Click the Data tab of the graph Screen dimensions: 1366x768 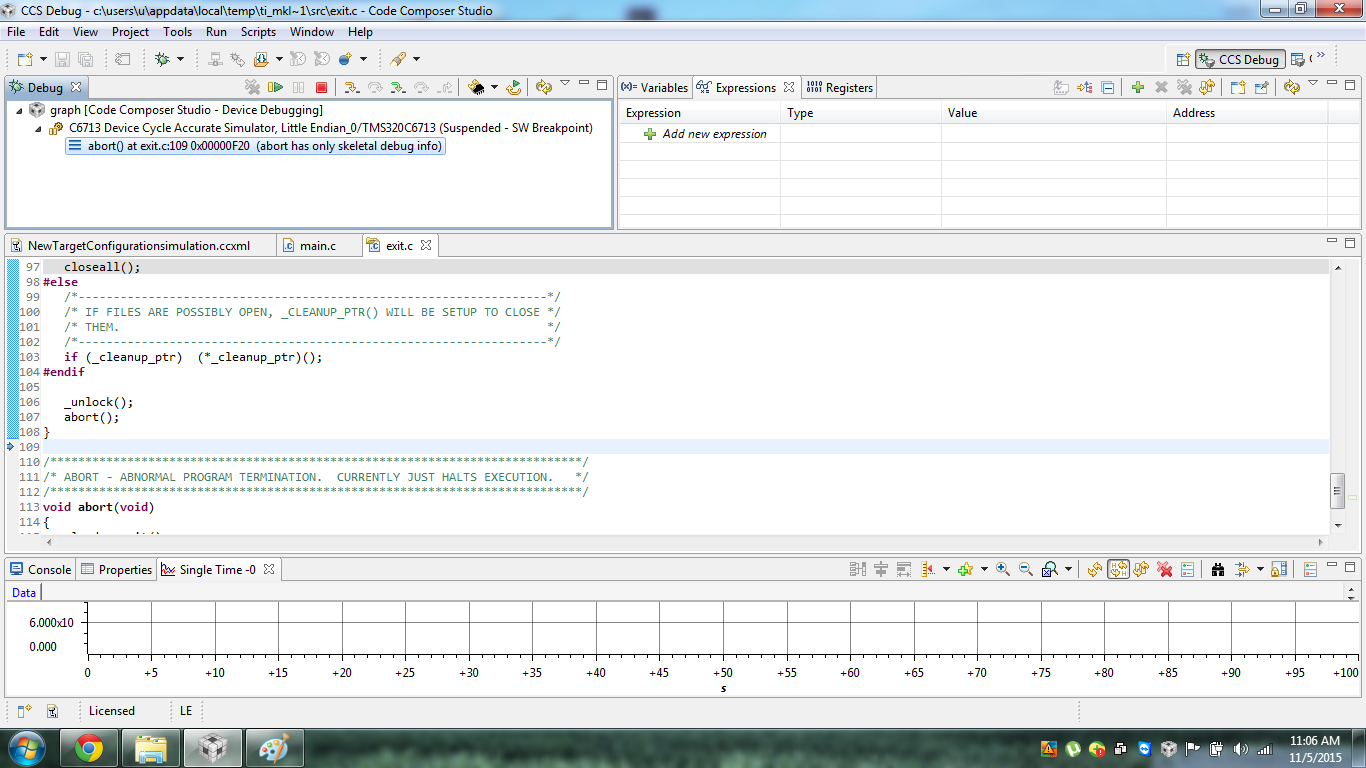tap(24, 592)
